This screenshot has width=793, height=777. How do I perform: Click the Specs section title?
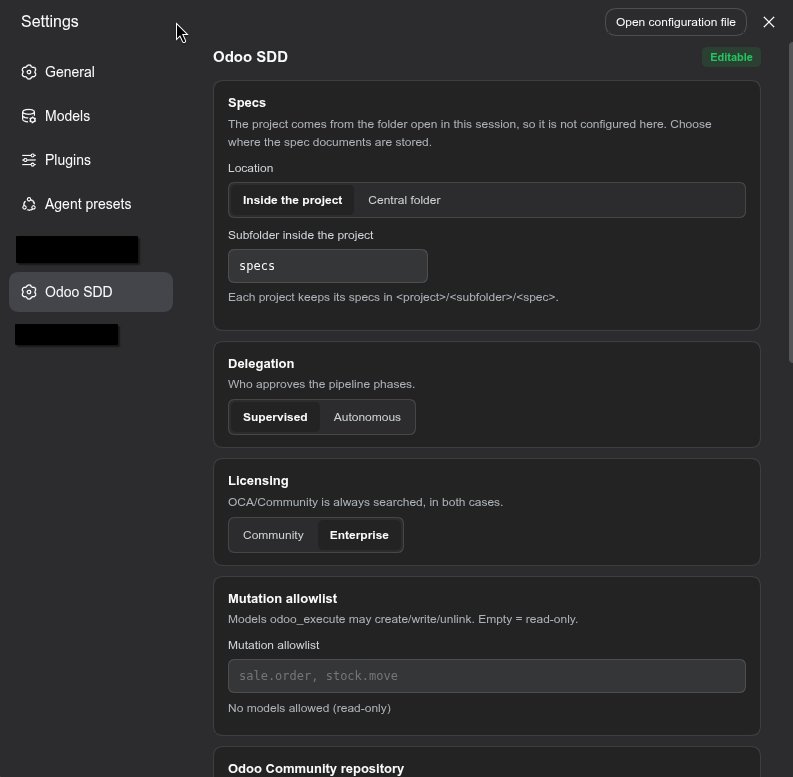click(x=247, y=103)
